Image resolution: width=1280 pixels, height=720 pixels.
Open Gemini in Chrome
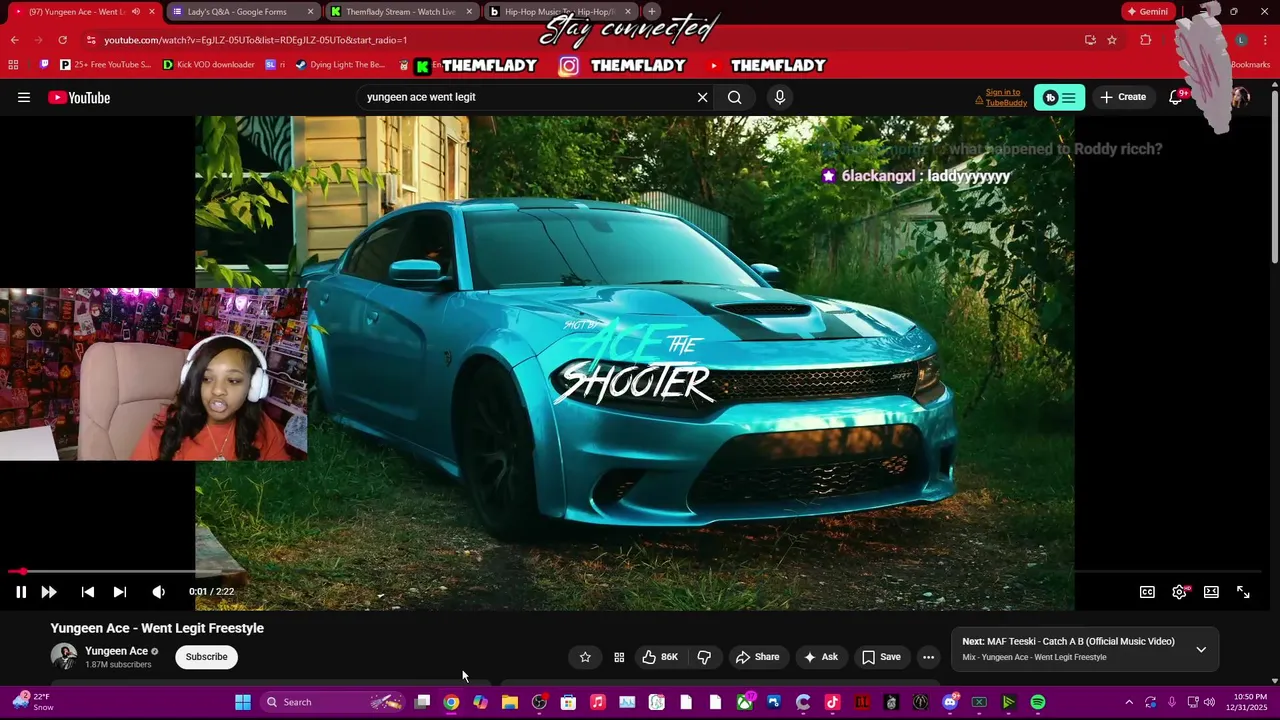1147,12
